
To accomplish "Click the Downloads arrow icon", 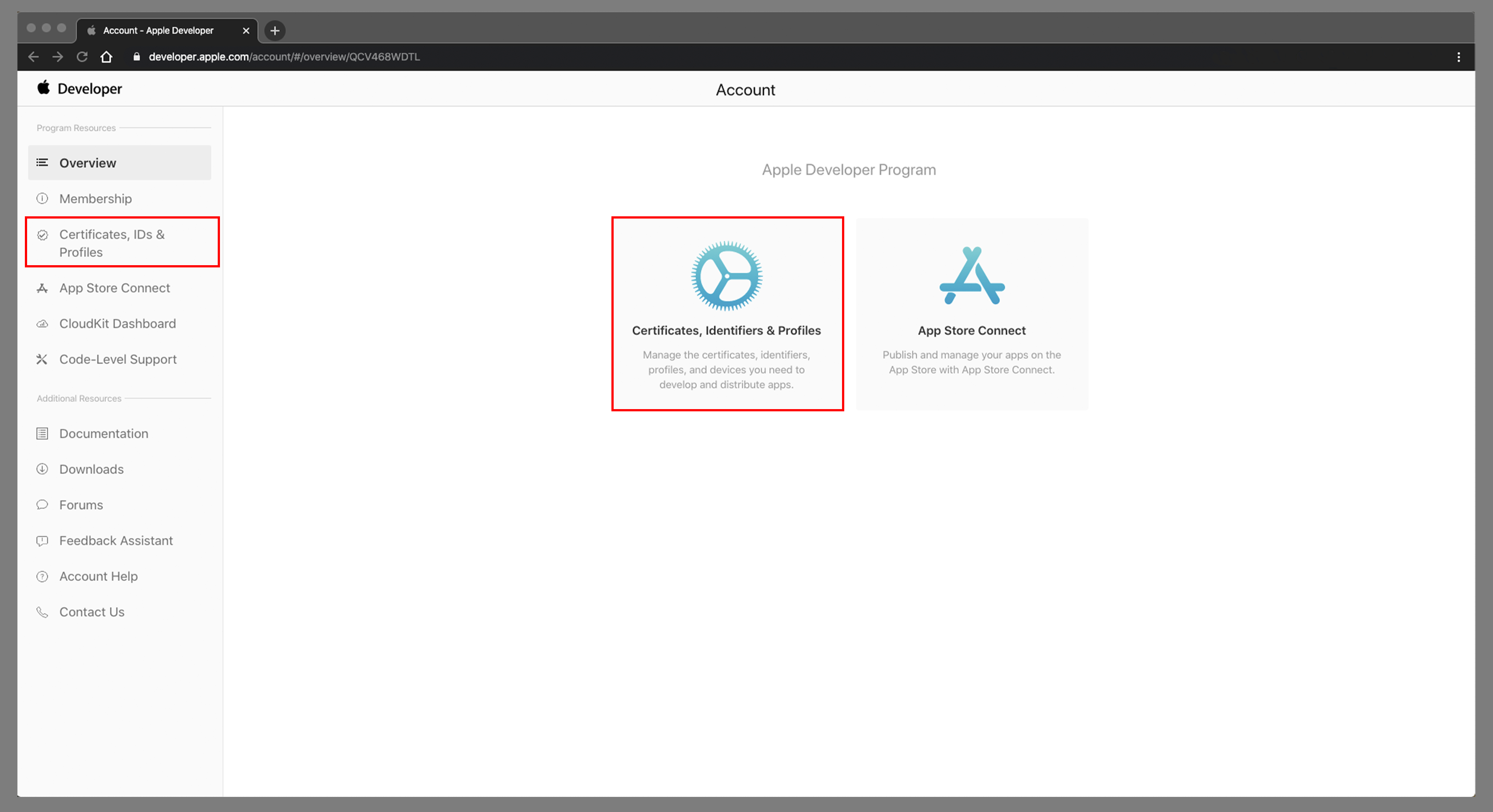I will click(x=42, y=469).
